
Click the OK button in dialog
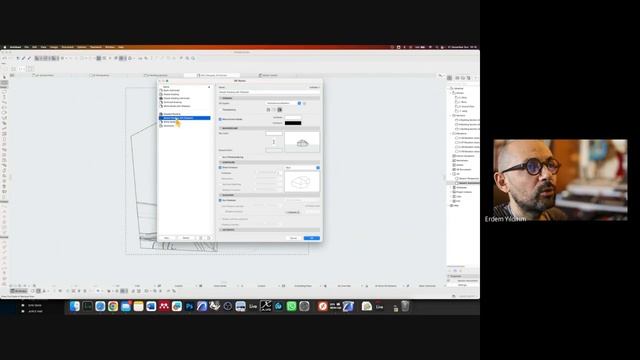pos(312,238)
